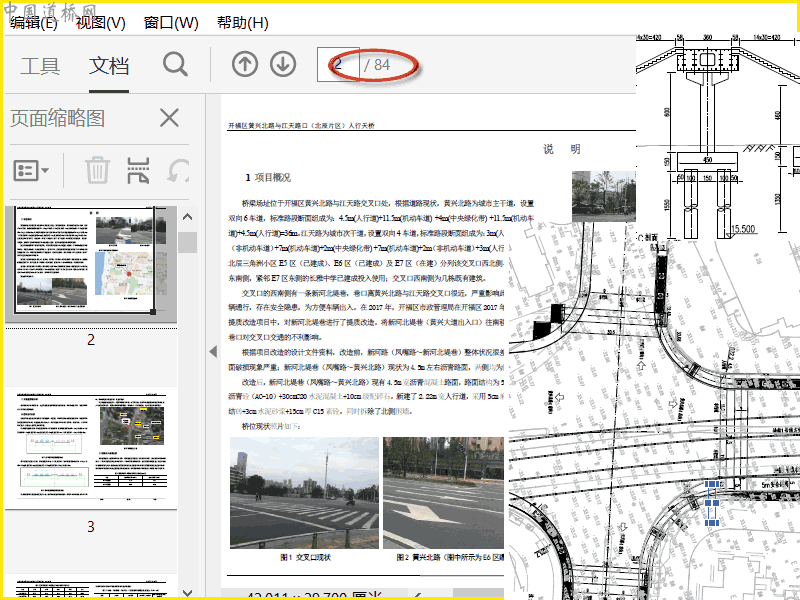Open the 窗口(W) menu
Image resolution: width=800 pixels, height=600 pixels.
(x=171, y=22)
